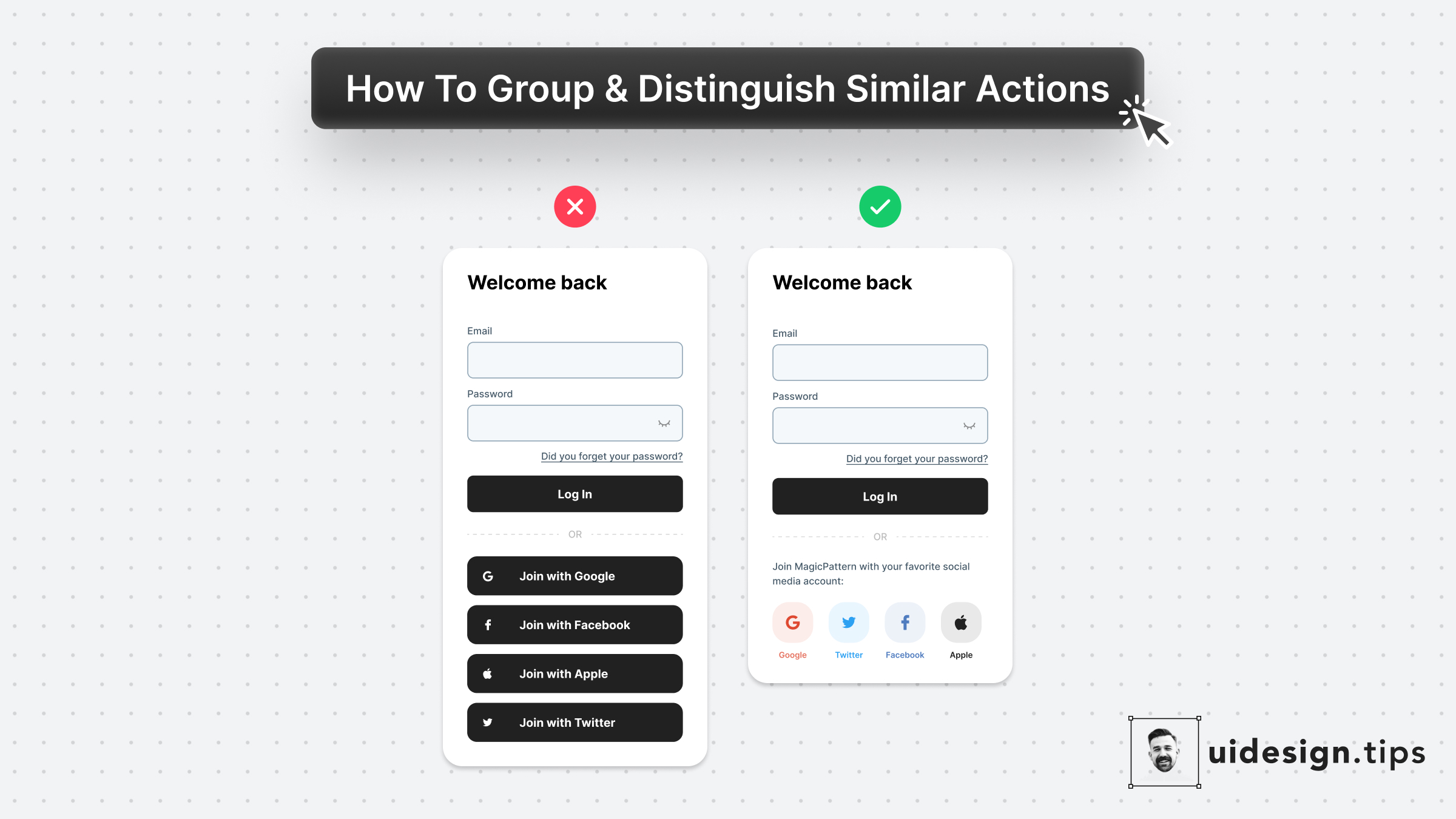The image size is (1456, 819).
Task: Expand the correct example login card
Action: (x=880, y=465)
